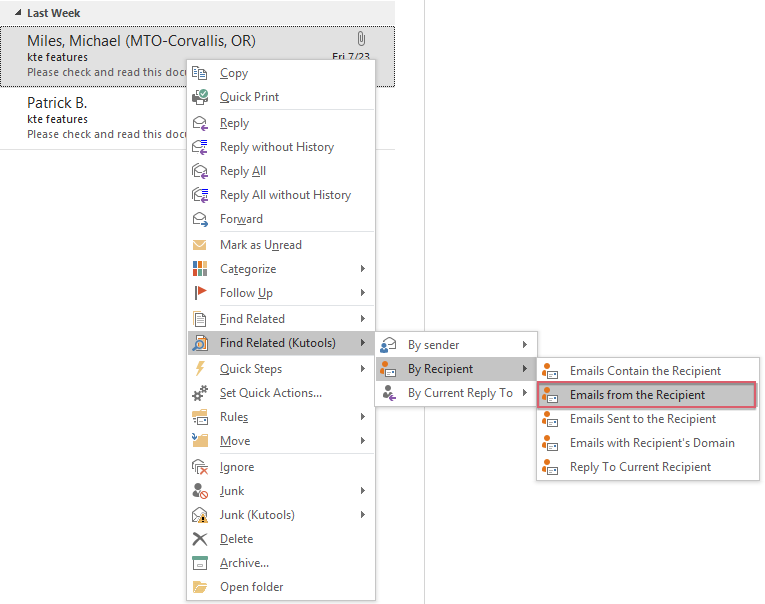
Task: Open Find Related (Kutools) submenu
Action: [281, 343]
